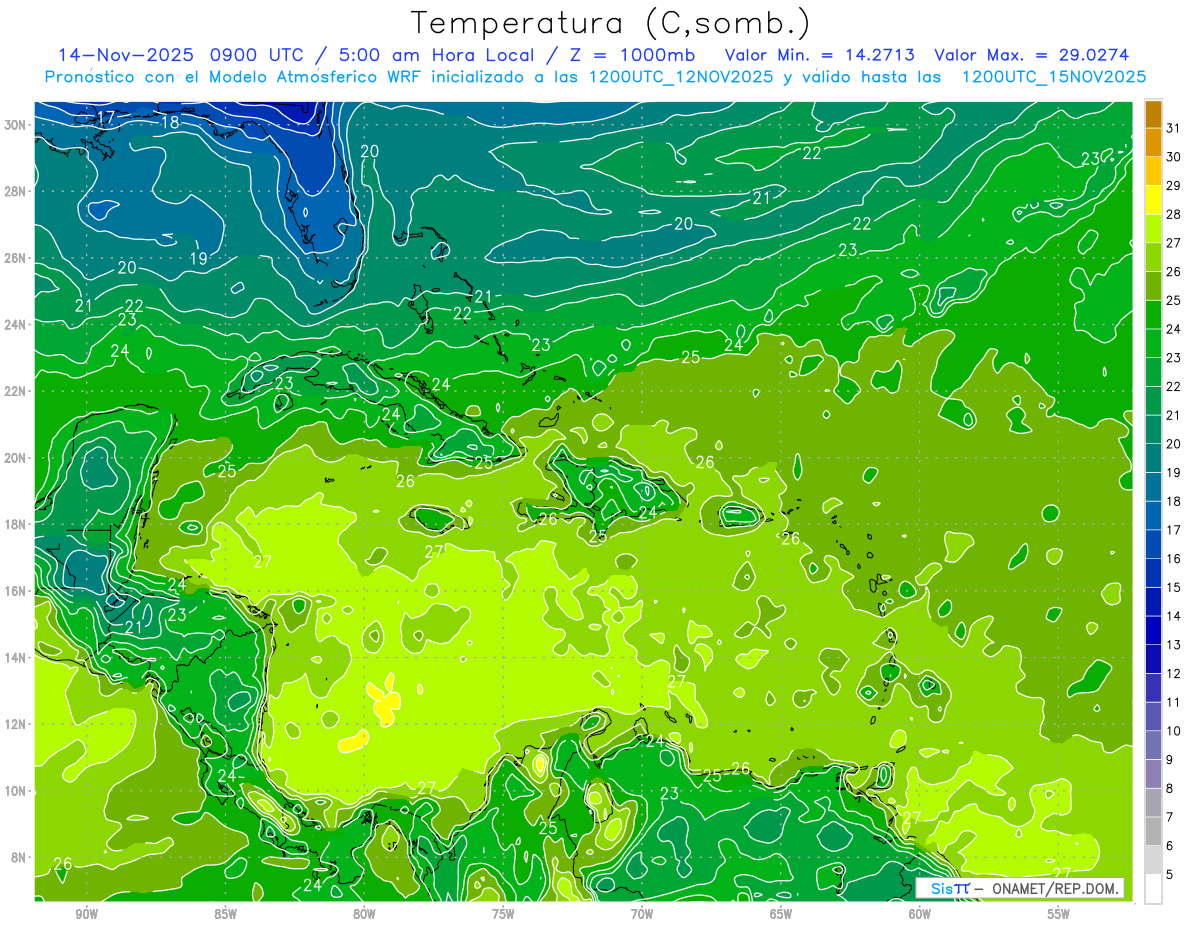Click the orange colorbar segment between 30 and 31
Screen dimensions: 1200x927
pyautogui.click(x=1153, y=142)
